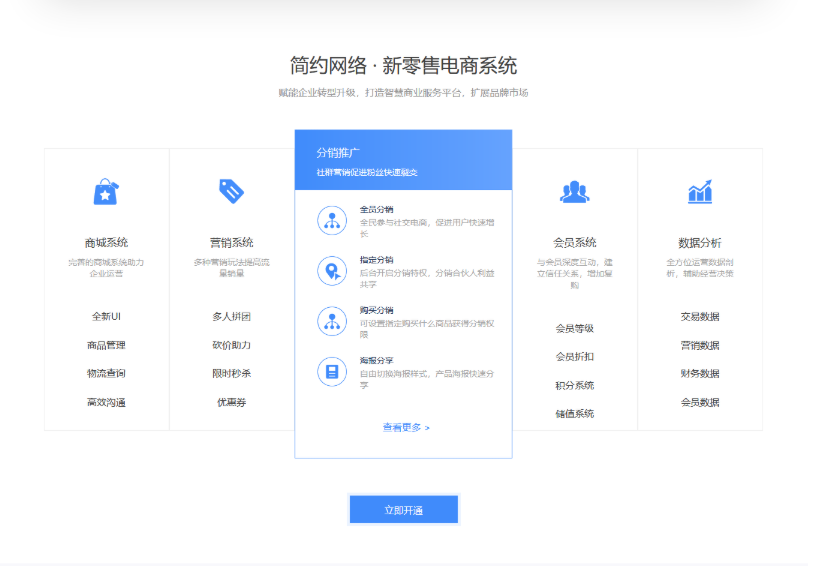The height and width of the screenshot is (566, 823).
Task: Click the 海报分享 title text
Action: 376,360
